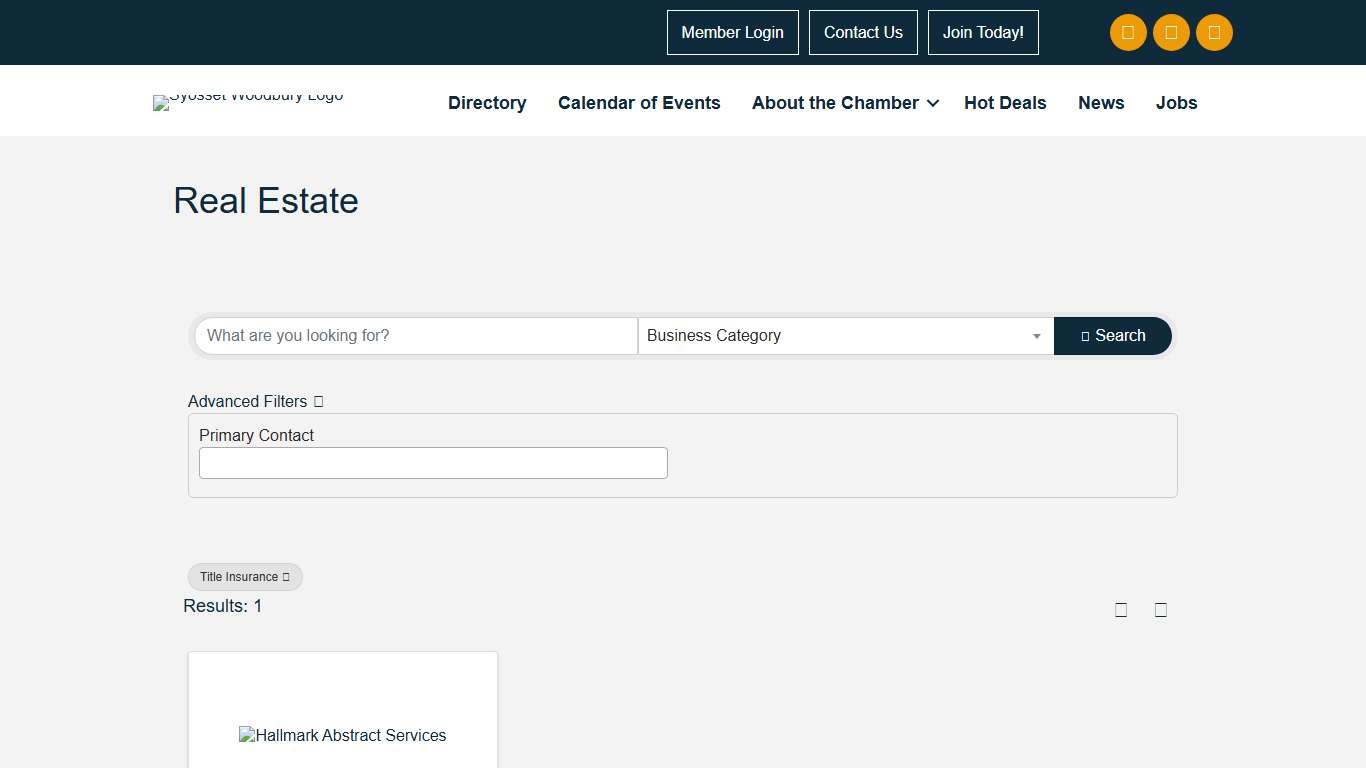Click the right view icon beside Results
The width and height of the screenshot is (1366, 768).
tap(1161, 610)
